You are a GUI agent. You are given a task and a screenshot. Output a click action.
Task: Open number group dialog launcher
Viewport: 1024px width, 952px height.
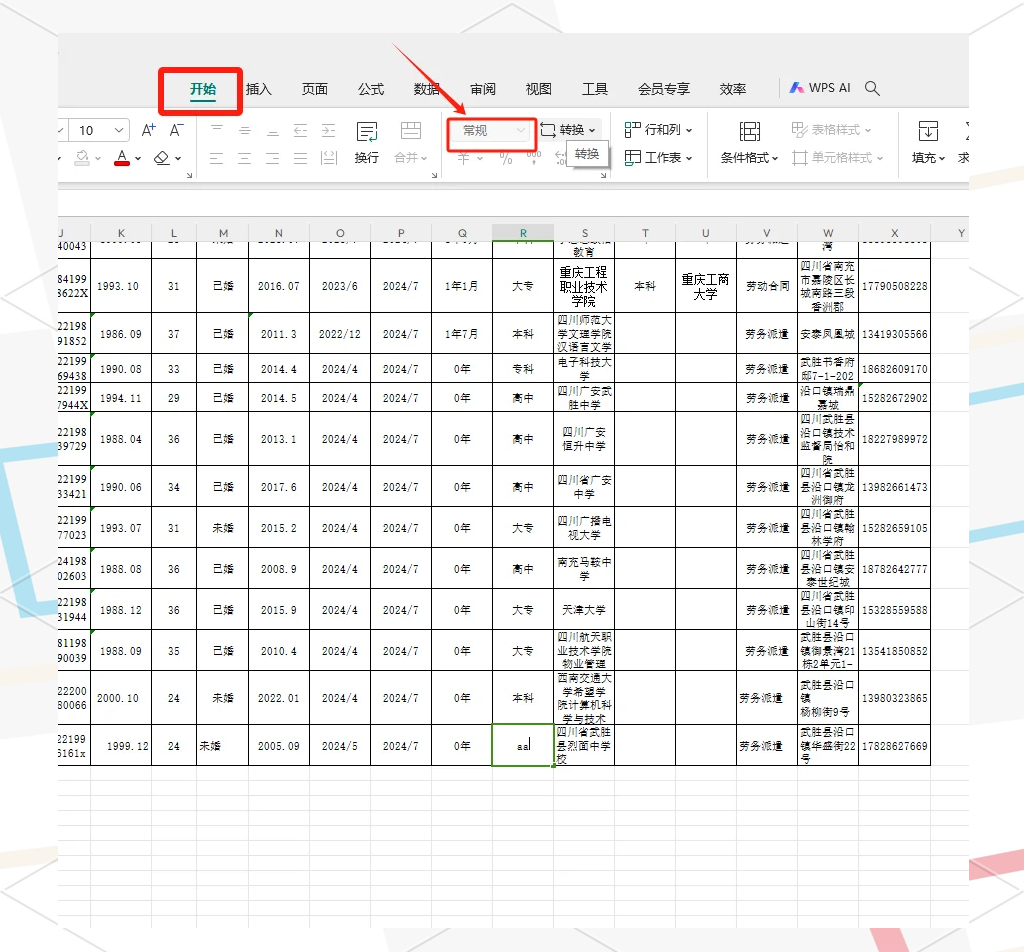603,175
